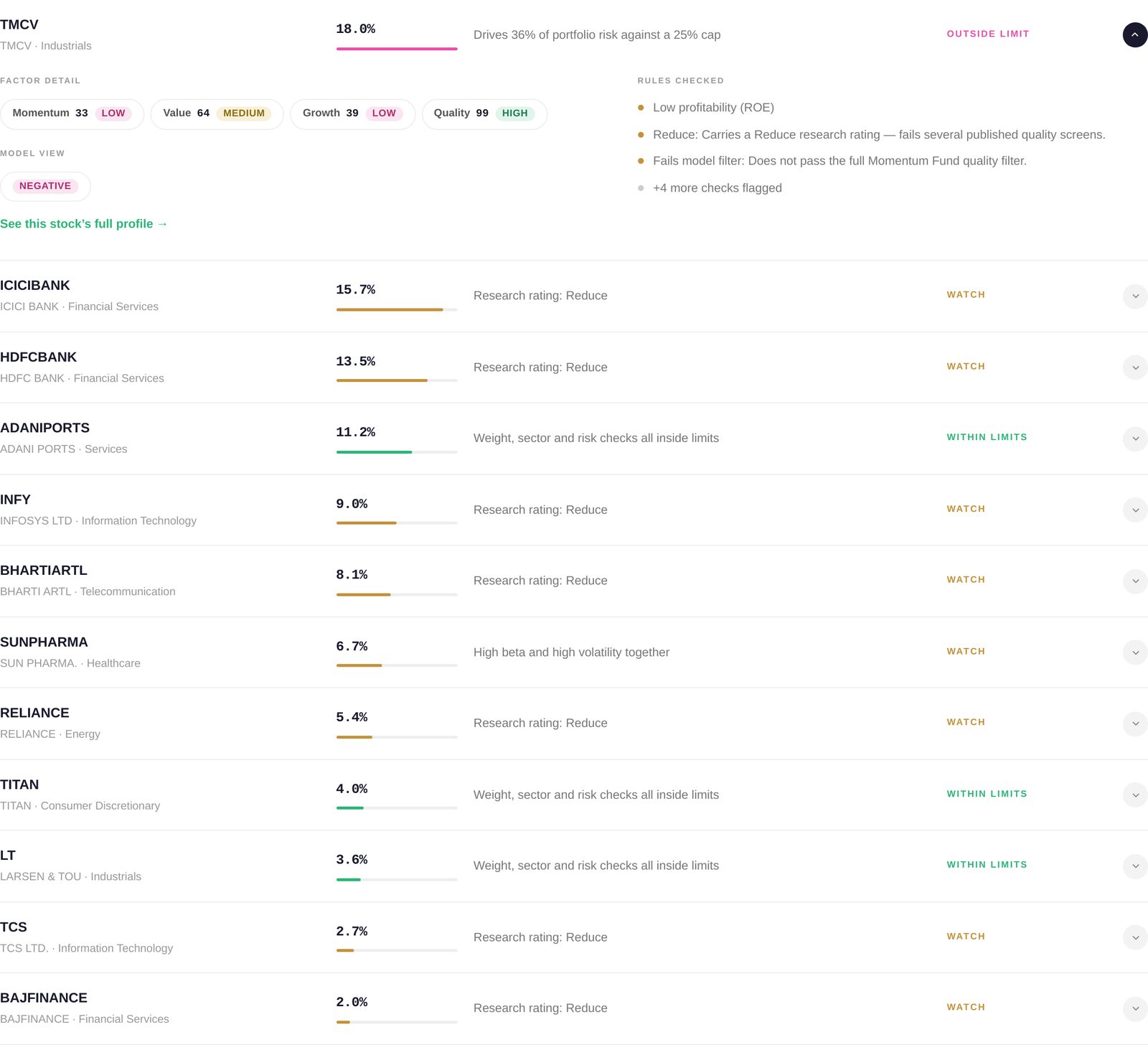Screen dimensions: 1148x1045
Task: Open See this stock's full profile link
Action: point(84,224)
